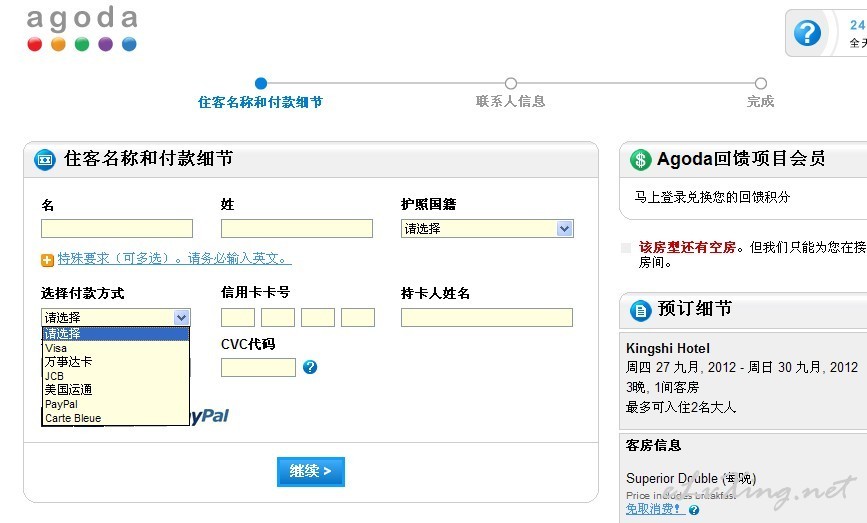Open the 特殊要求 special requests link
The image size is (867, 523).
coord(174,259)
